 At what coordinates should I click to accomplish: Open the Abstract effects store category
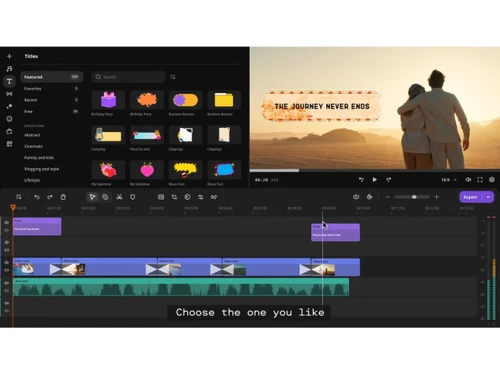click(x=32, y=135)
